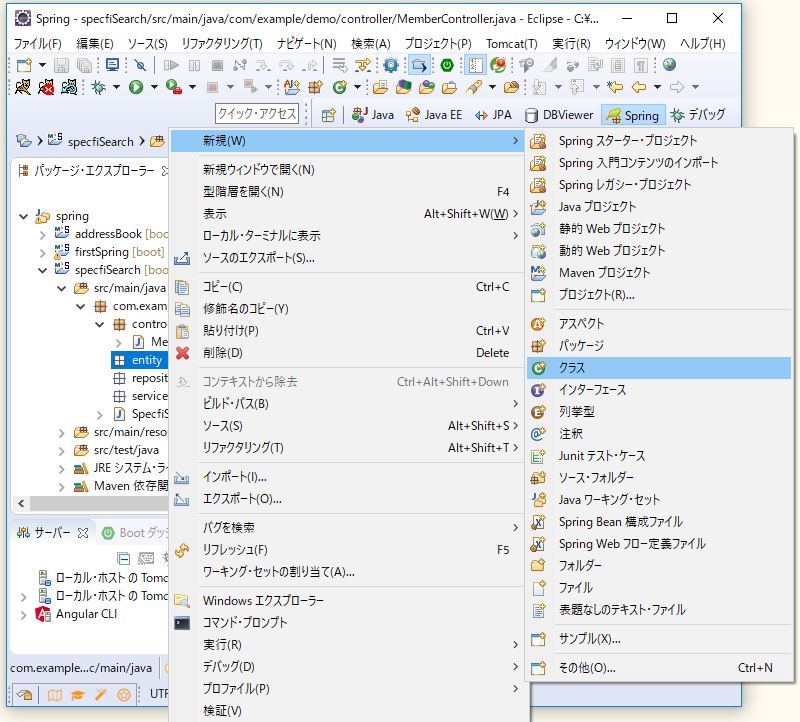Click the new Java package toolbar icon
This screenshot has width=800, height=722.
coord(315,87)
